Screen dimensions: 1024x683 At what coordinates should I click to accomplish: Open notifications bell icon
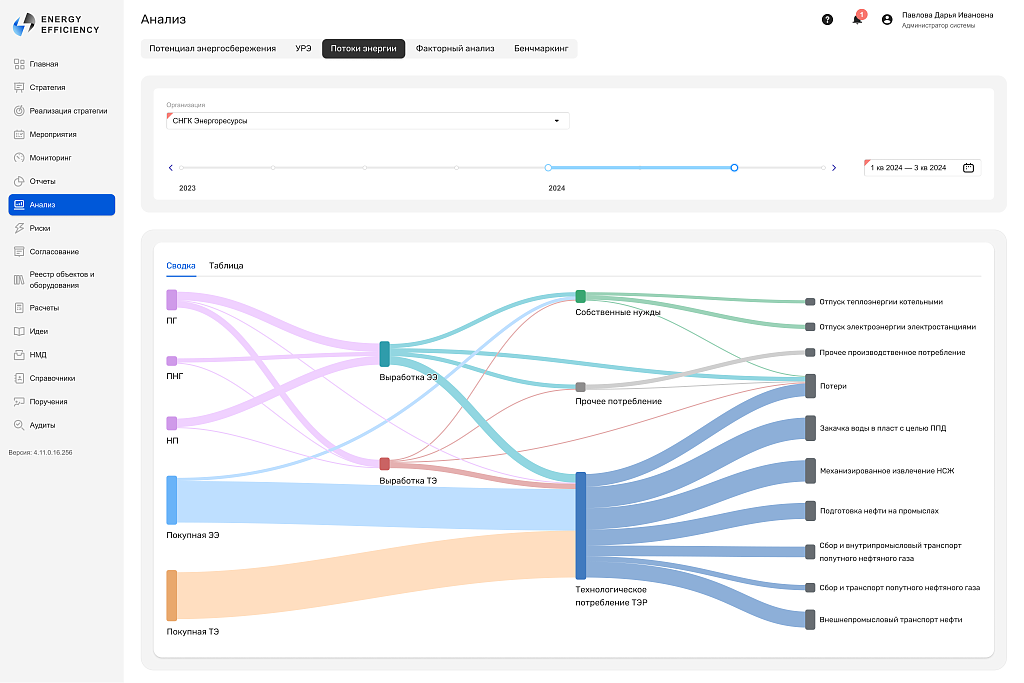[857, 20]
